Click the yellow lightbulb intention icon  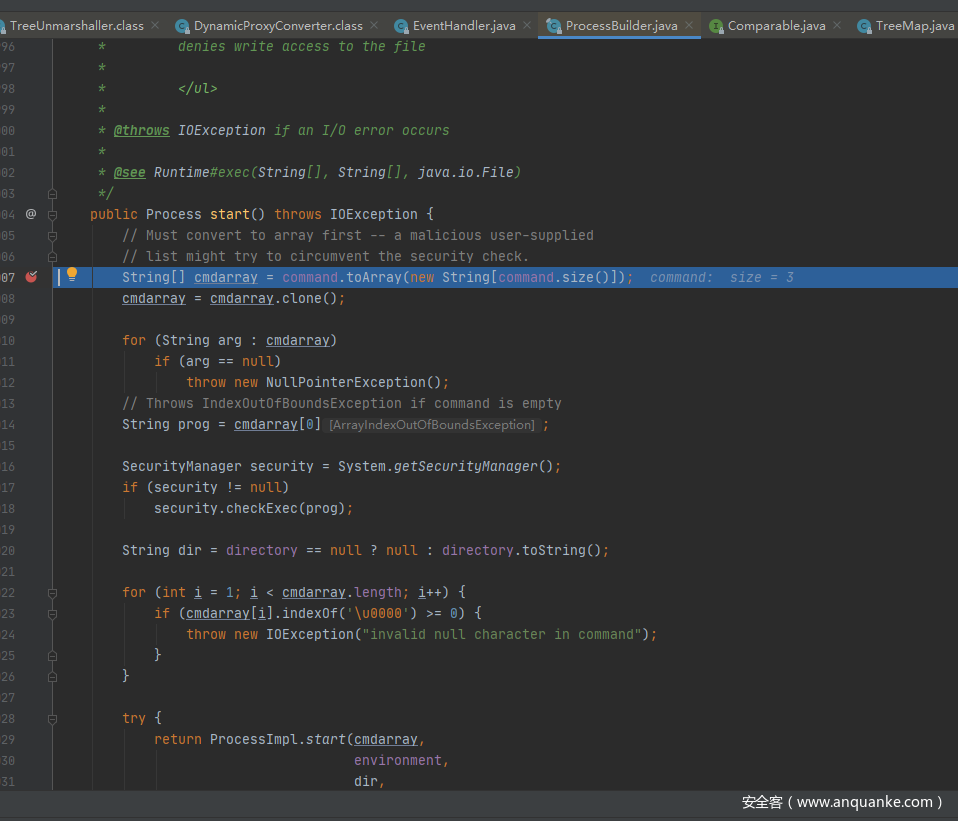pos(72,275)
